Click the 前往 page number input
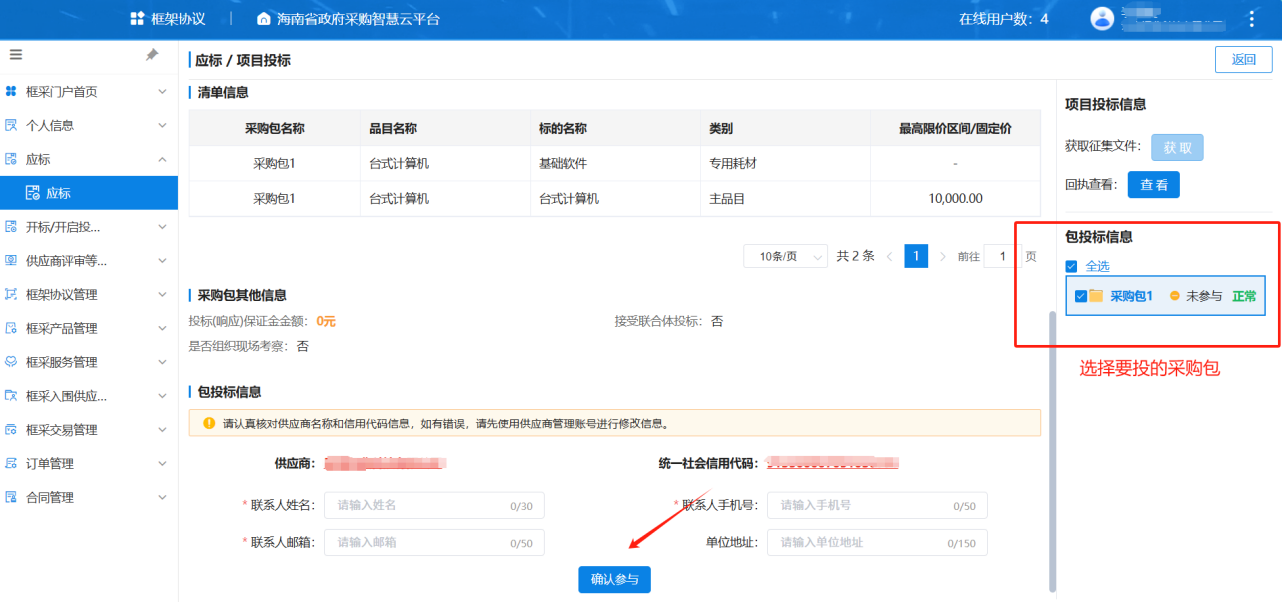This screenshot has width=1282, height=602. tap(1001, 256)
